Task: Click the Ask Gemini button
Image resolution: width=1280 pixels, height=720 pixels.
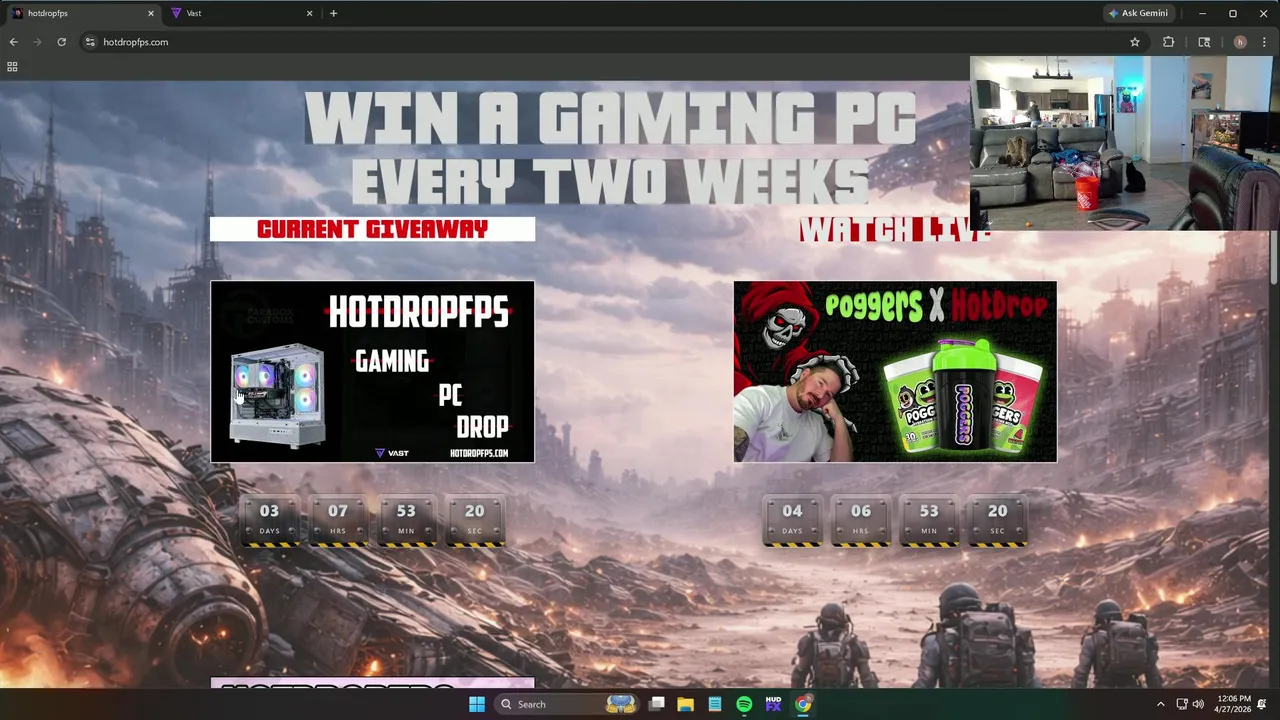Action: pos(1138,13)
